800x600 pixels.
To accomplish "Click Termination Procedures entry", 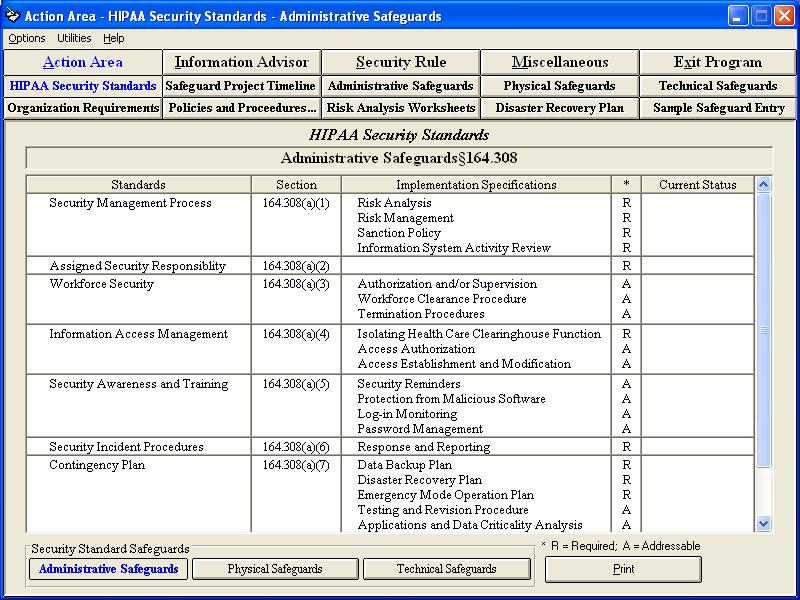I will [421, 314].
